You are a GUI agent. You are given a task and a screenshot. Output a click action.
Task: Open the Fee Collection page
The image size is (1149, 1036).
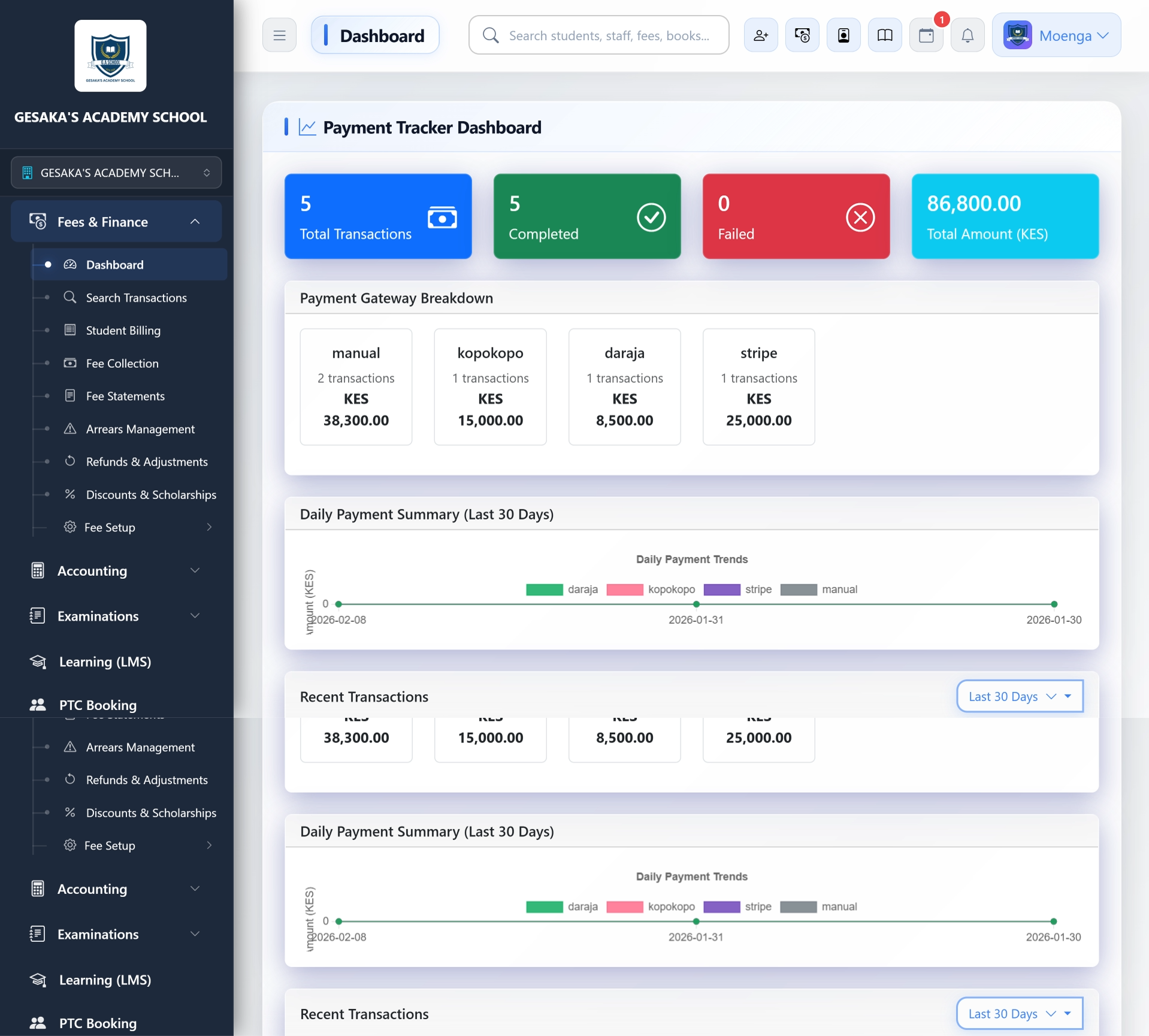(122, 364)
